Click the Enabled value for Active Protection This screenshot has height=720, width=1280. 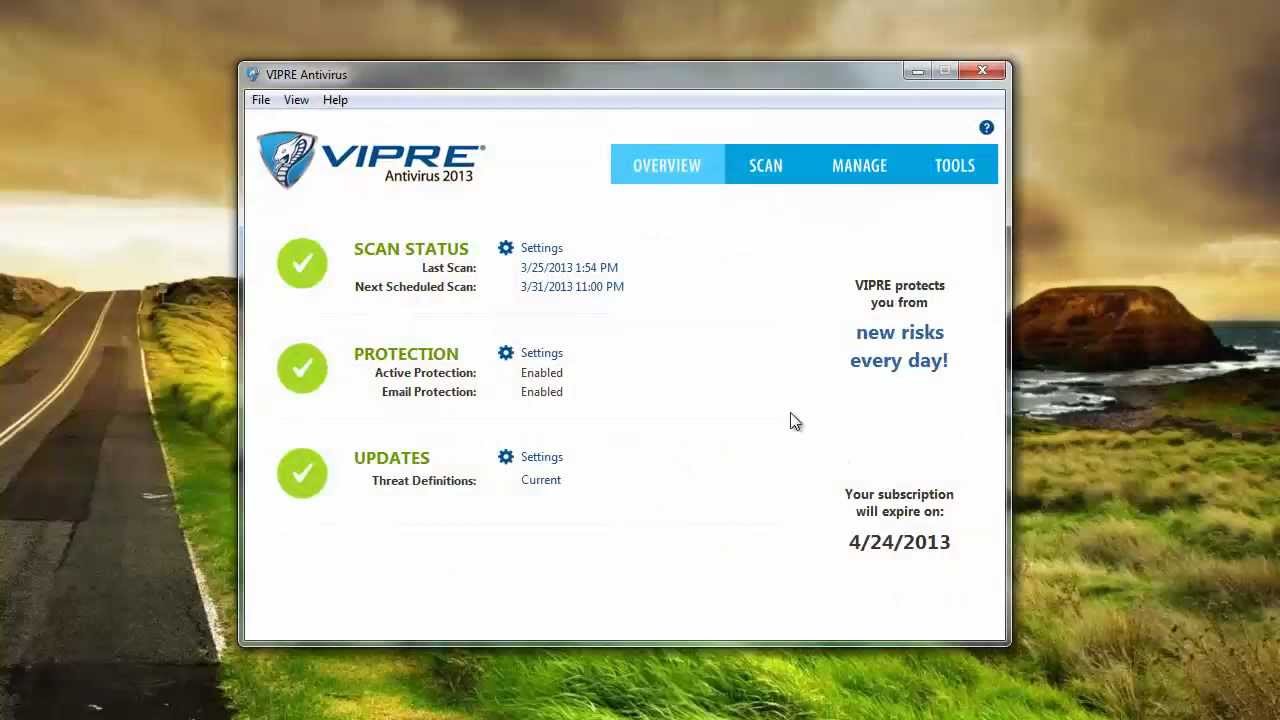541,373
